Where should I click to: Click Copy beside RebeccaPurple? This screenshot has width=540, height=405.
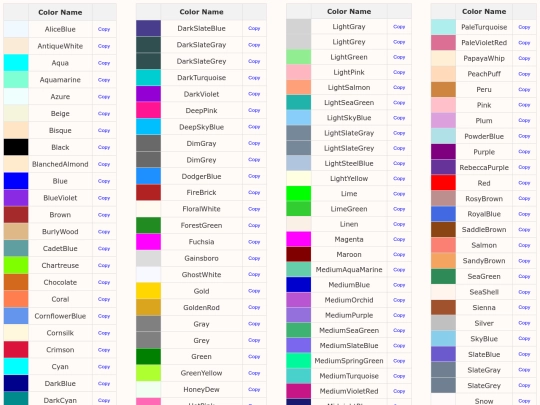[524, 167]
